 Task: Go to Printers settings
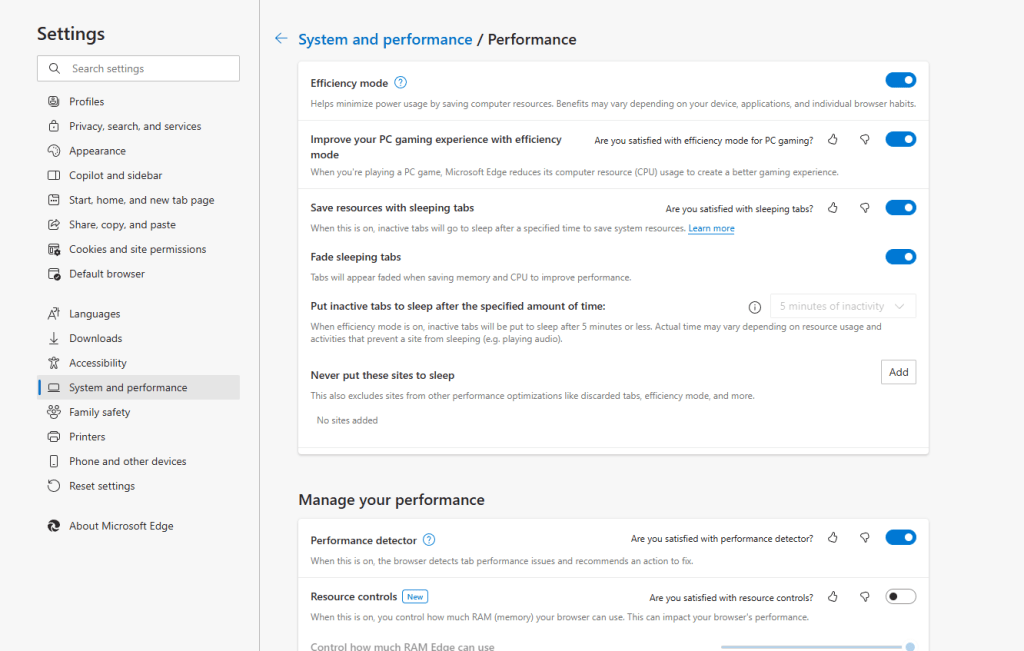pyautogui.click(x=138, y=437)
